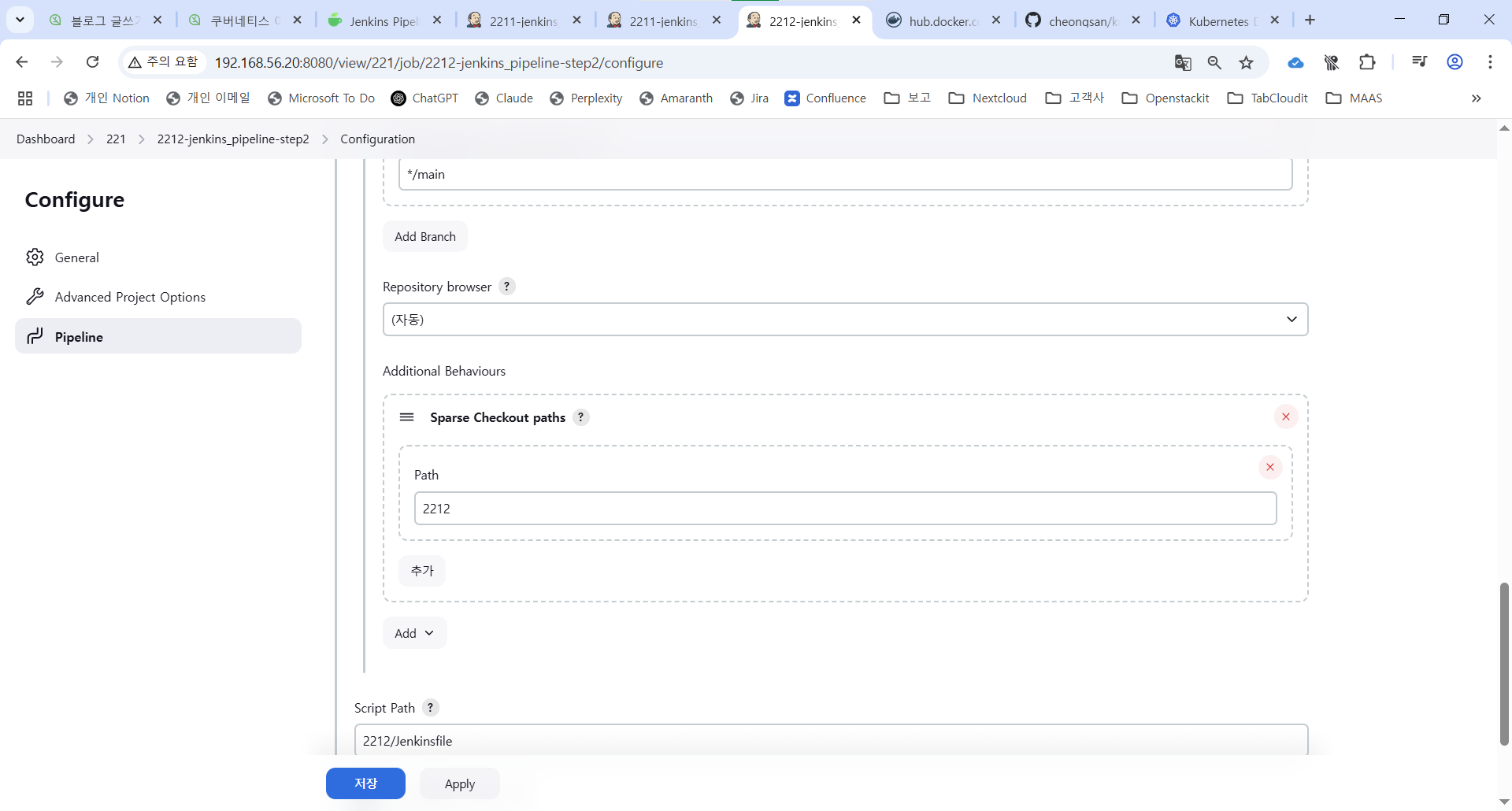Open the media controls icon
Image resolution: width=1512 pixels, height=811 pixels.
1419,62
